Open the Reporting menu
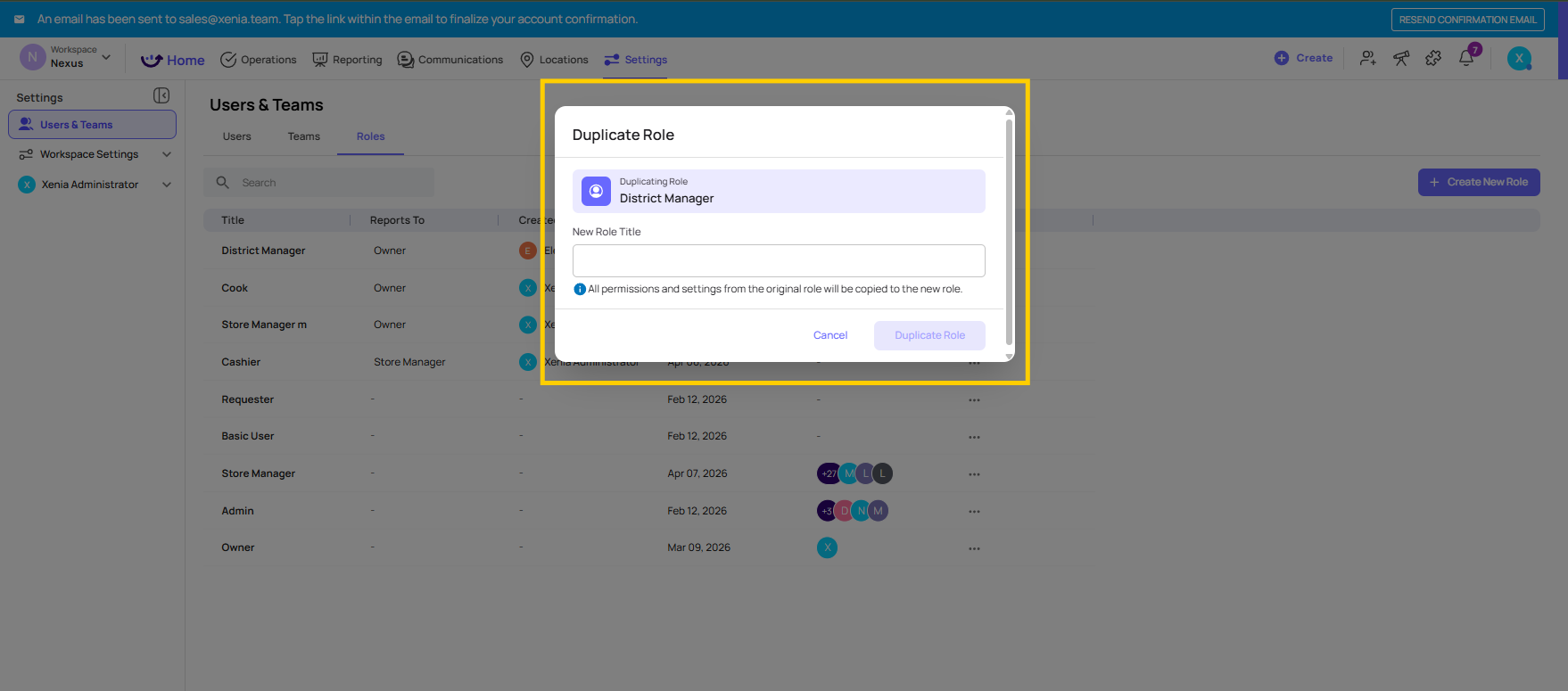The width and height of the screenshot is (1568, 691). 347,60
